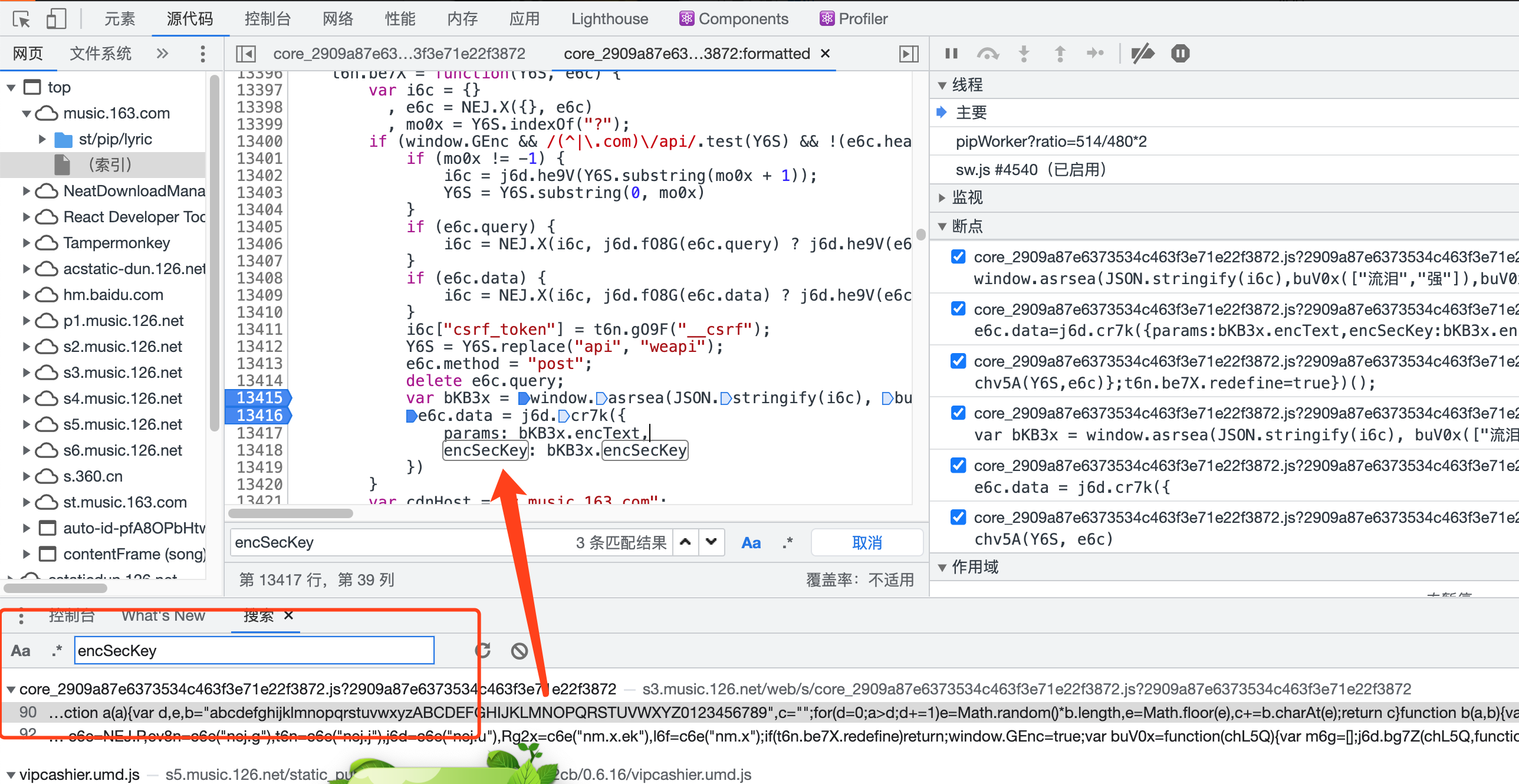This screenshot has height=784, width=1519.
Task: Deactivate all breakpoints
Action: [x=1143, y=54]
